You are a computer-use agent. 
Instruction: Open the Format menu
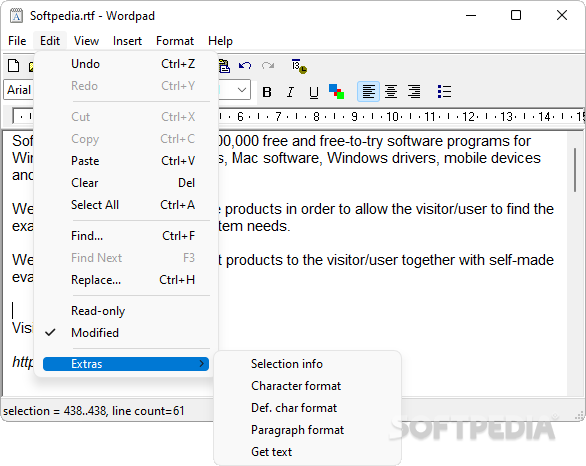pos(175,41)
